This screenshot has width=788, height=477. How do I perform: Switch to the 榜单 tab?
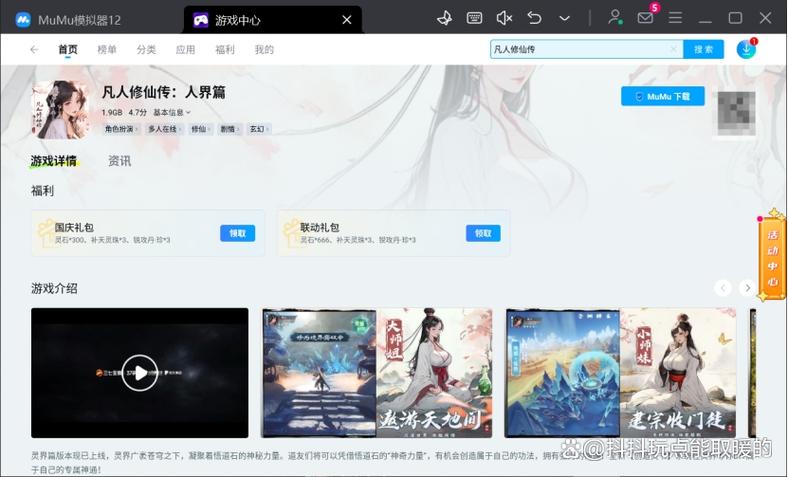107,49
